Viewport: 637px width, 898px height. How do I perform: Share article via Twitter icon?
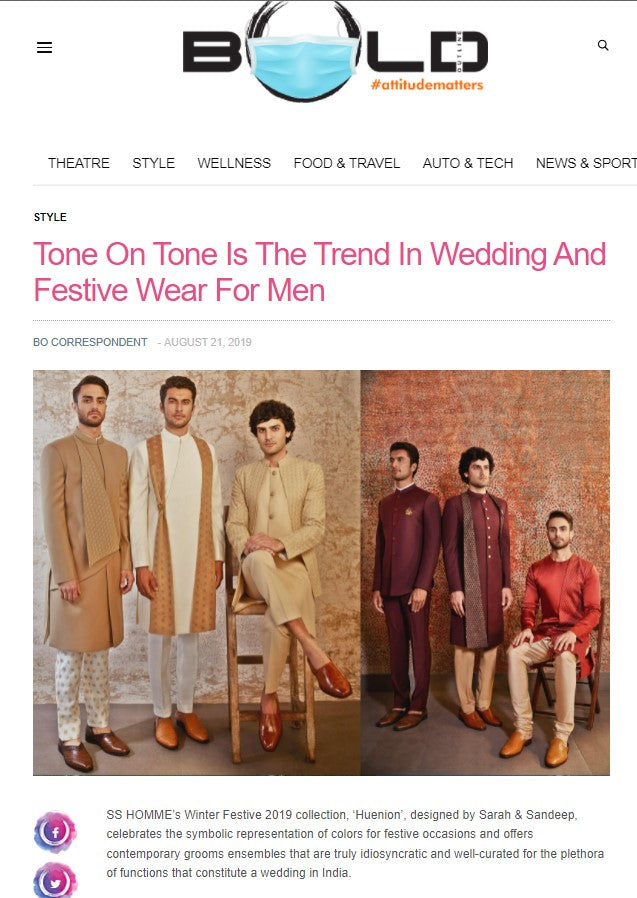pos(55,881)
